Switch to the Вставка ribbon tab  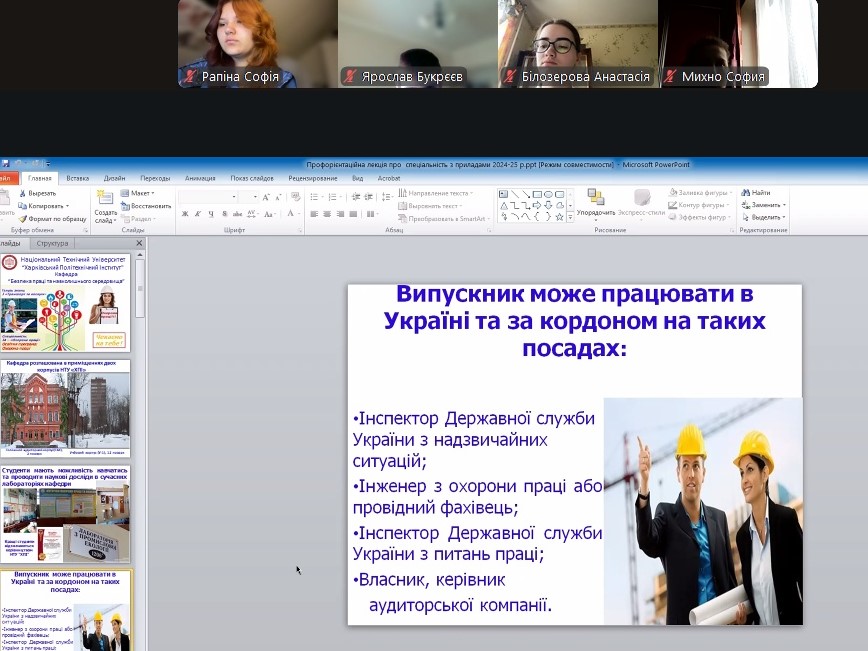click(77, 178)
